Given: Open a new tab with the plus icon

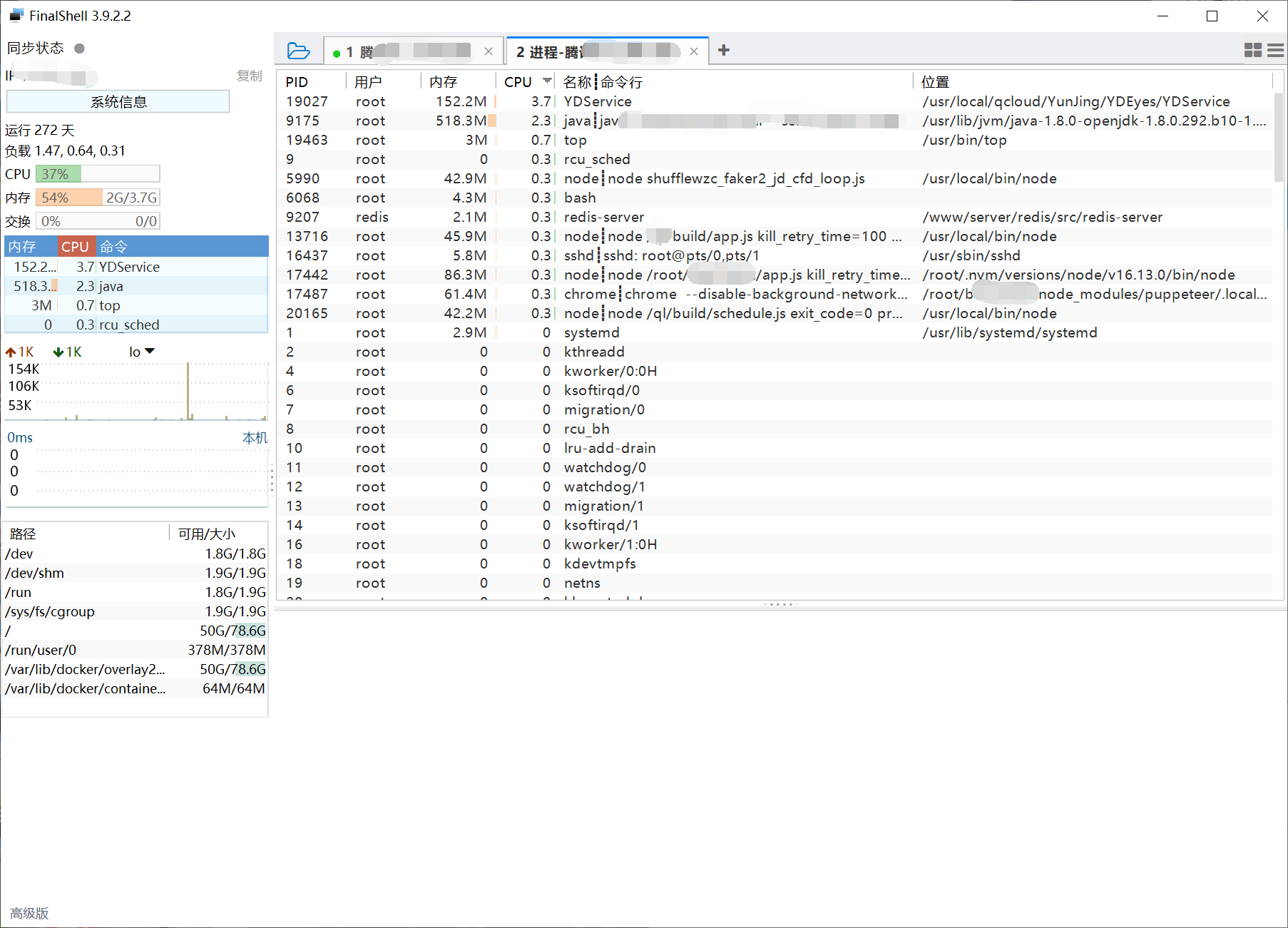Looking at the screenshot, I should 724,50.
